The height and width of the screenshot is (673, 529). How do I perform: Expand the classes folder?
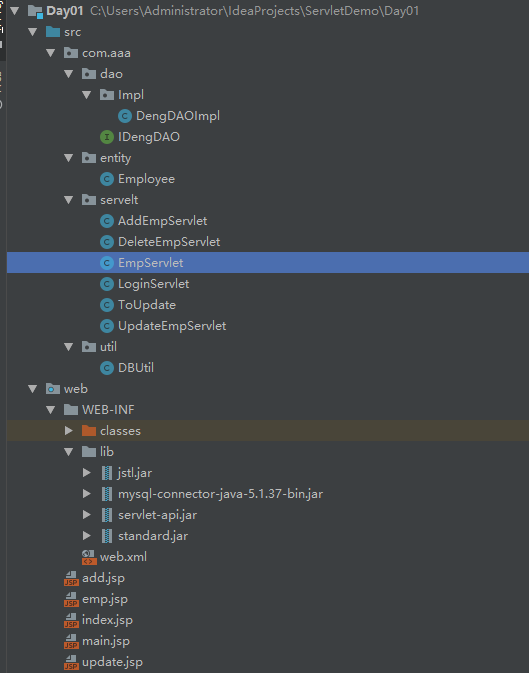tap(69, 430)
